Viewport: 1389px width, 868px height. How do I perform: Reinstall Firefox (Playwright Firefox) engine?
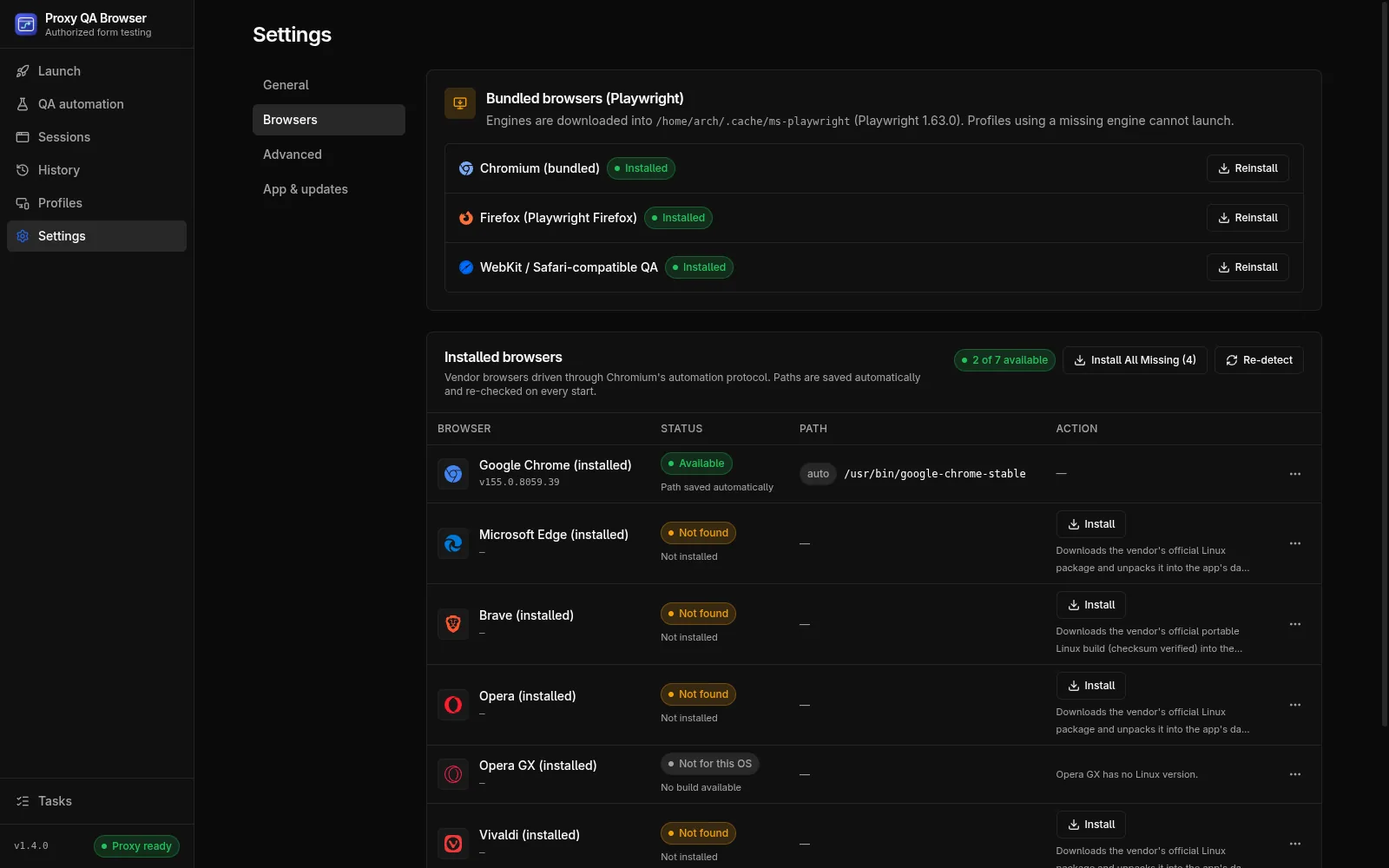(x=1247, y=218)
